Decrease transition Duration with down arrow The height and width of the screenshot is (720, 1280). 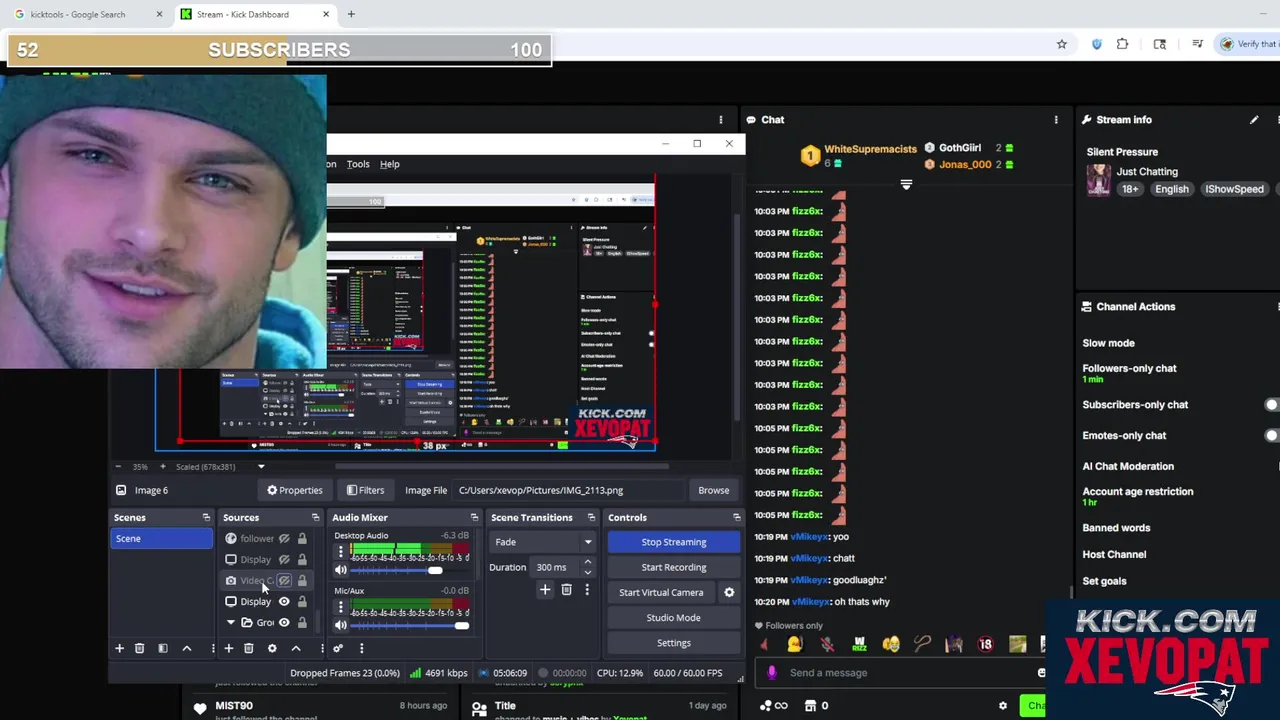[x=587, y=572]
